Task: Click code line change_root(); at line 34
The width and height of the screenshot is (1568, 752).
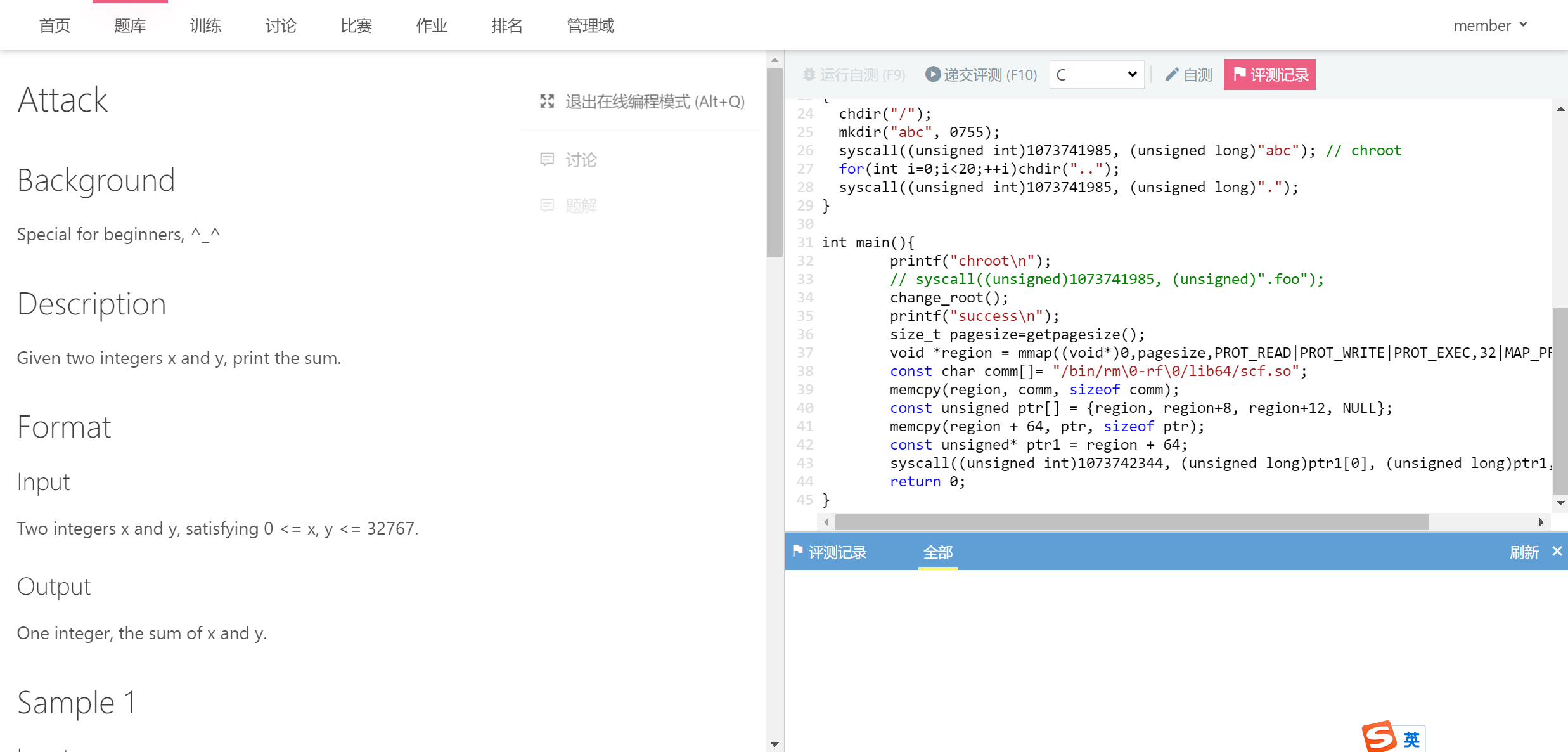Action: pyautogui.click(x=949, y=297)
